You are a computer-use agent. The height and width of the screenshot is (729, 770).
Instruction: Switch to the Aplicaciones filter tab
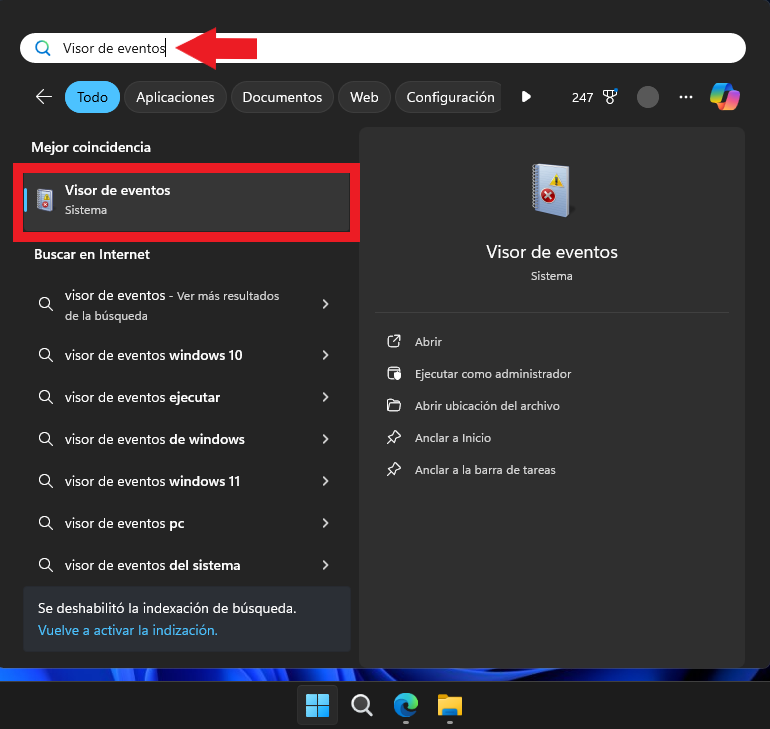[x=175, y=97]
